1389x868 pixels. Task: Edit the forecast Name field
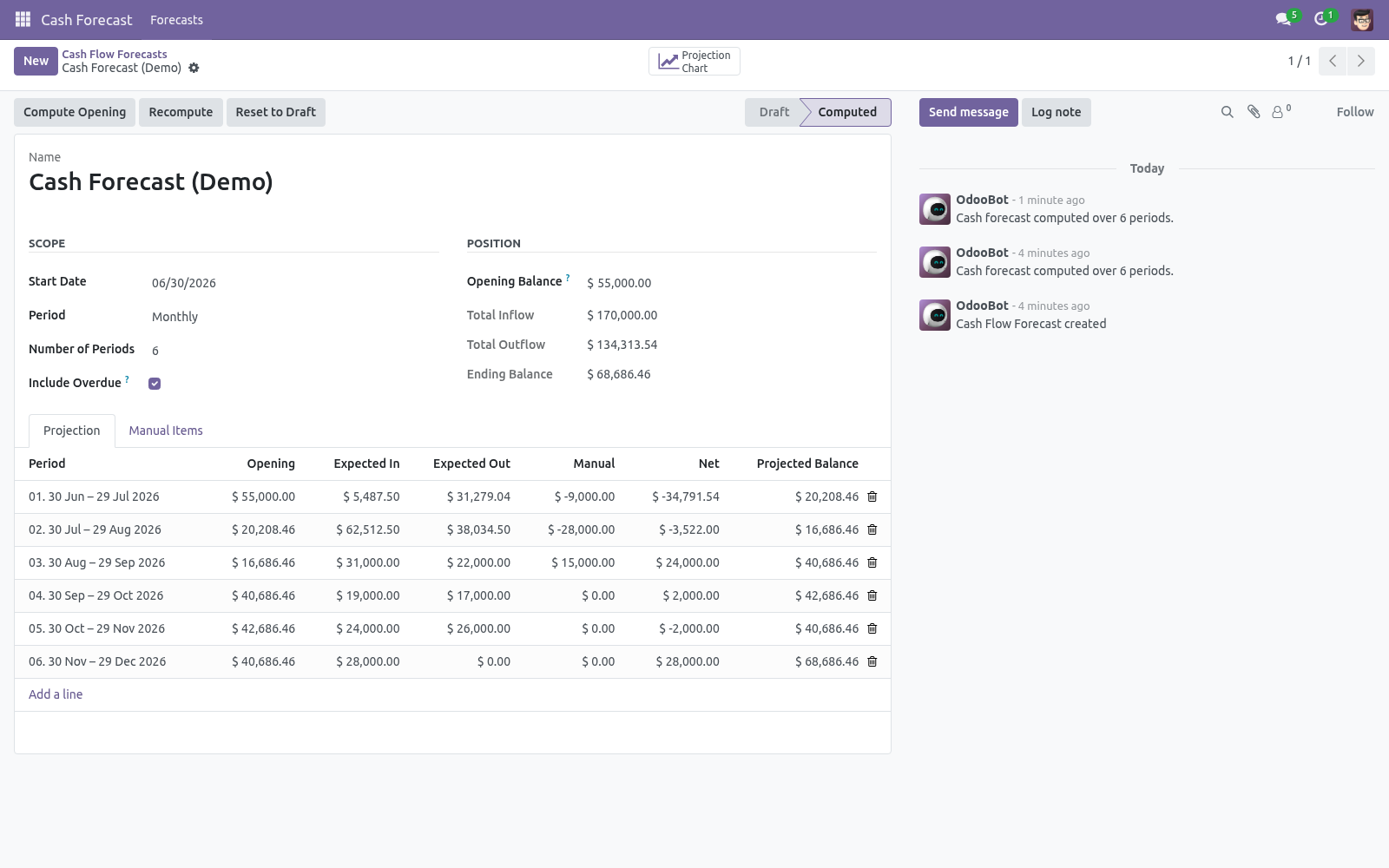tap(452, 182)
